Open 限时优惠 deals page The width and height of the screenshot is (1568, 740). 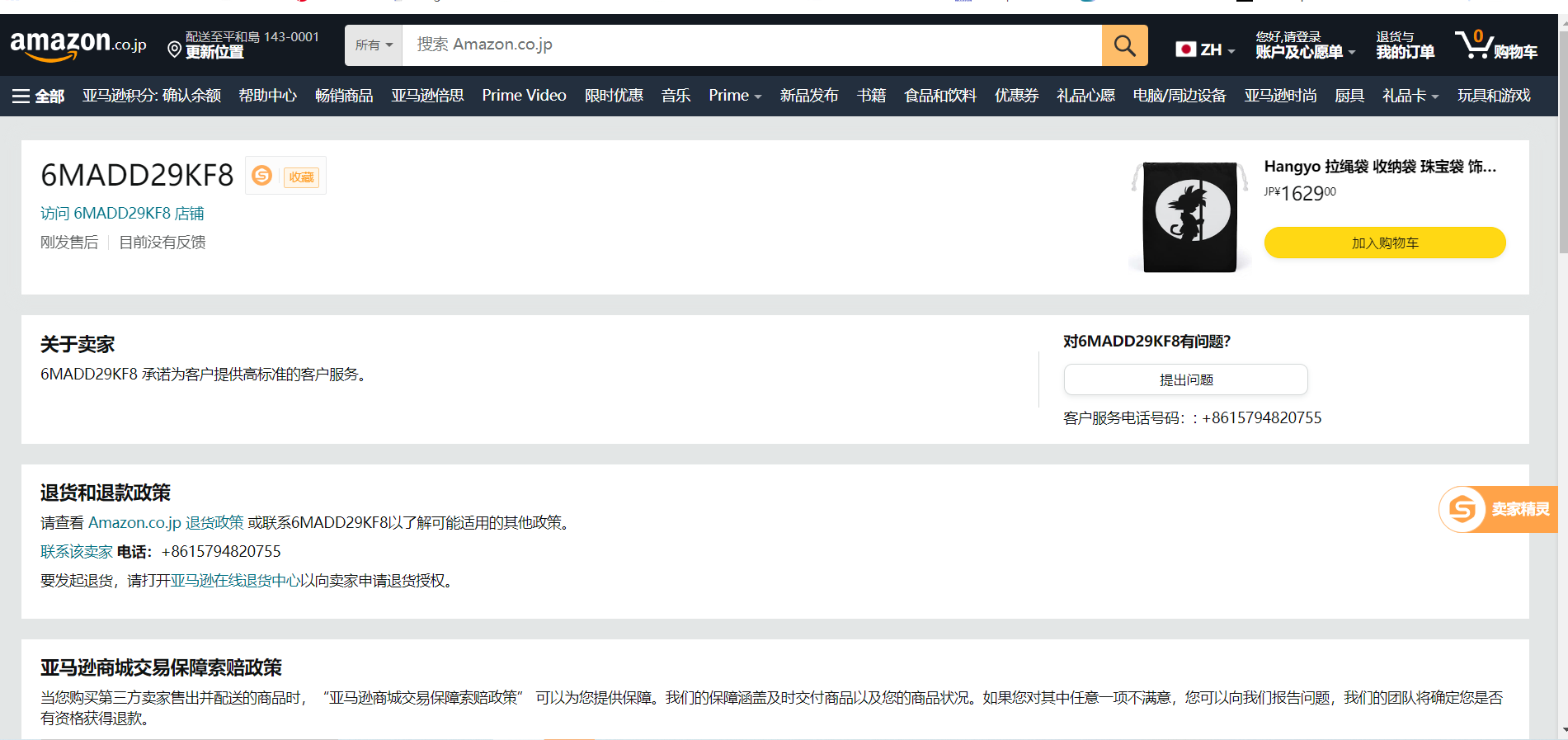pyautogui.click(x=614, y=96)
